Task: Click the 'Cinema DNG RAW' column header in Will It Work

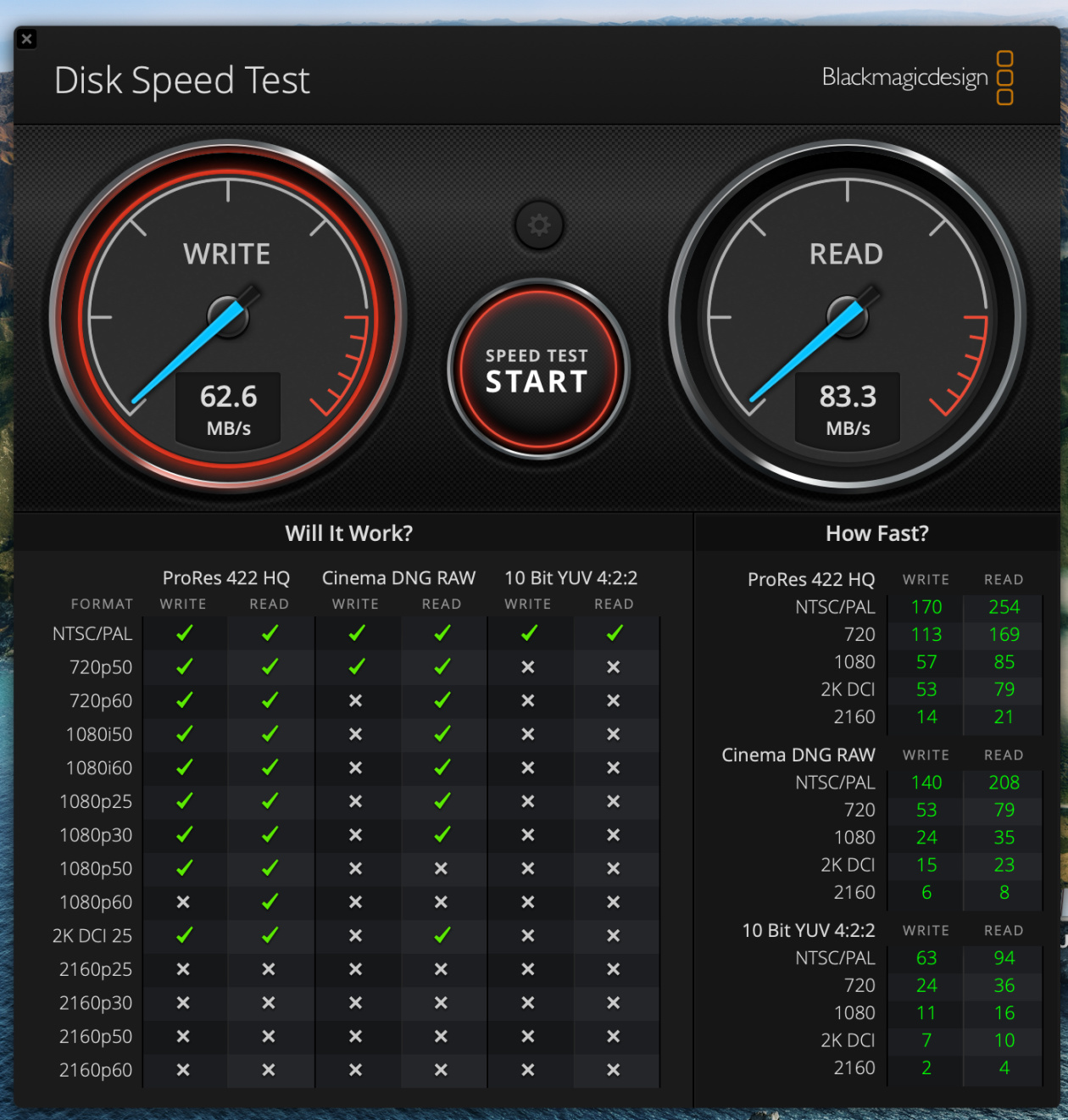Action: point(398,578)
